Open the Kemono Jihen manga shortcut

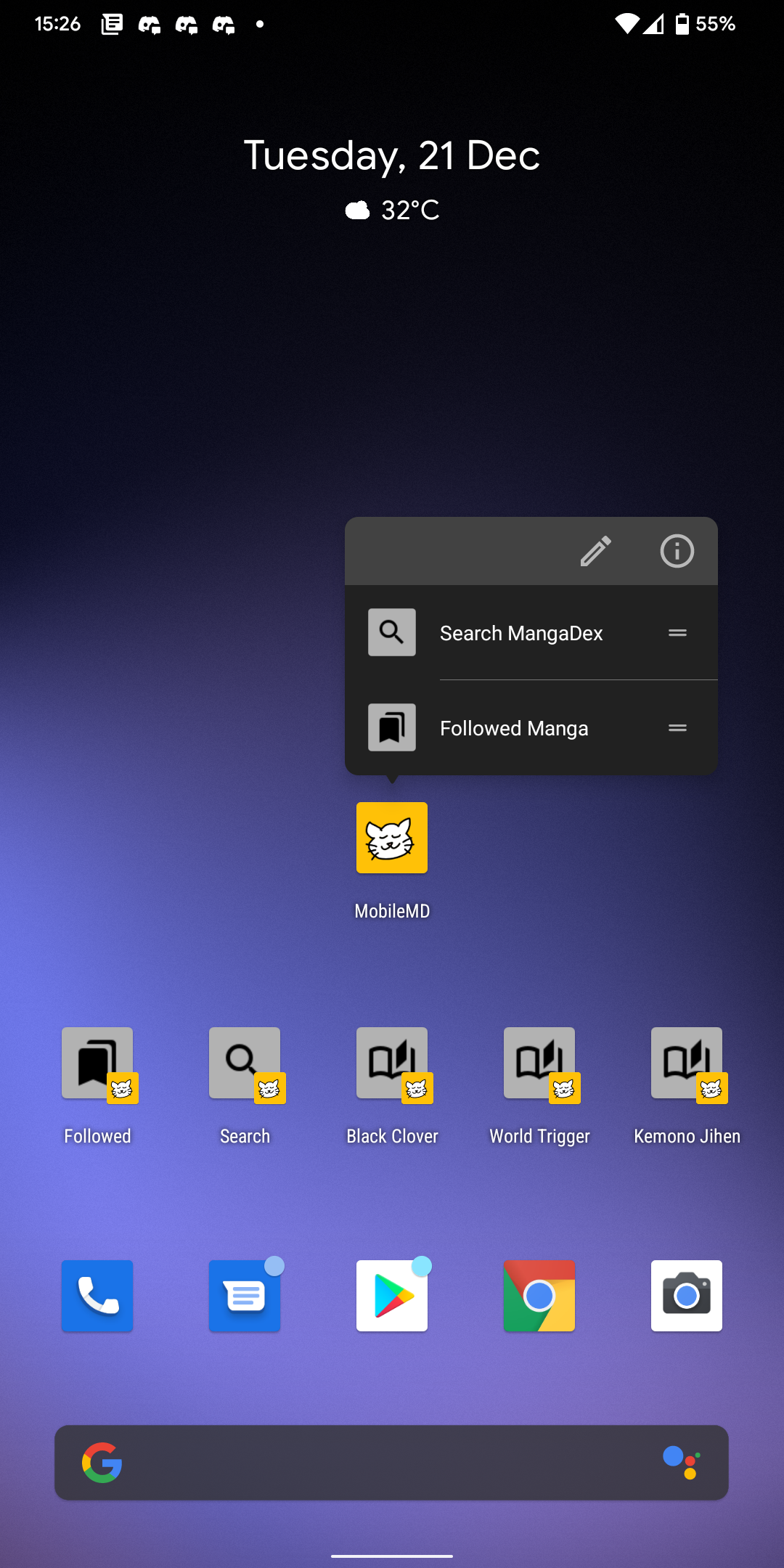point(687,1064)
